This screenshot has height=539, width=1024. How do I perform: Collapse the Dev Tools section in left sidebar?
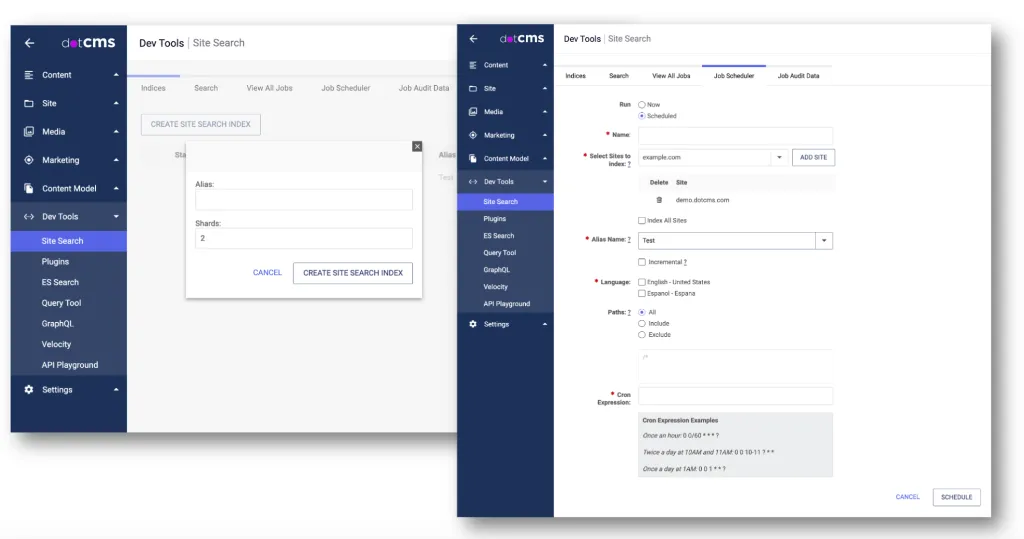[116, 216]
